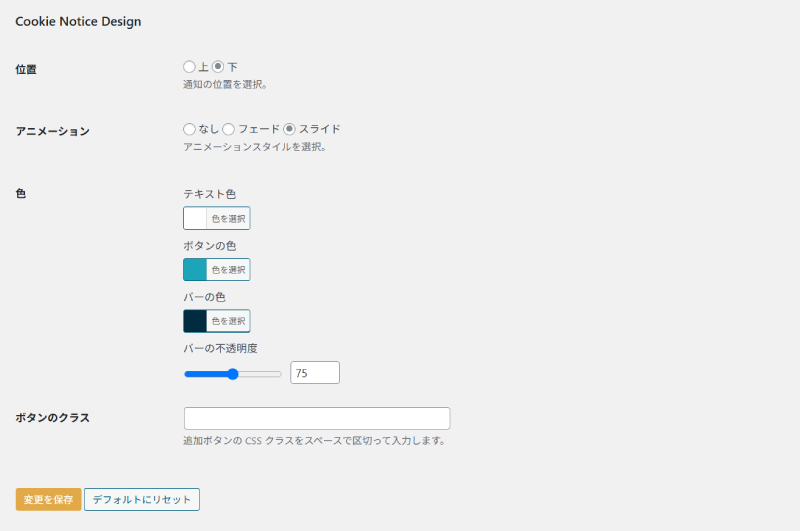Click the teal ボタンの色 color swatch
The width and height of the screenshot is (800, 531).
click(195, 270)
